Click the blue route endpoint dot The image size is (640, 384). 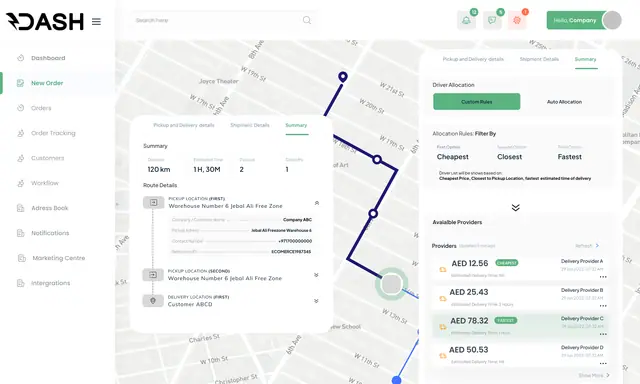[x=396, y=380]
